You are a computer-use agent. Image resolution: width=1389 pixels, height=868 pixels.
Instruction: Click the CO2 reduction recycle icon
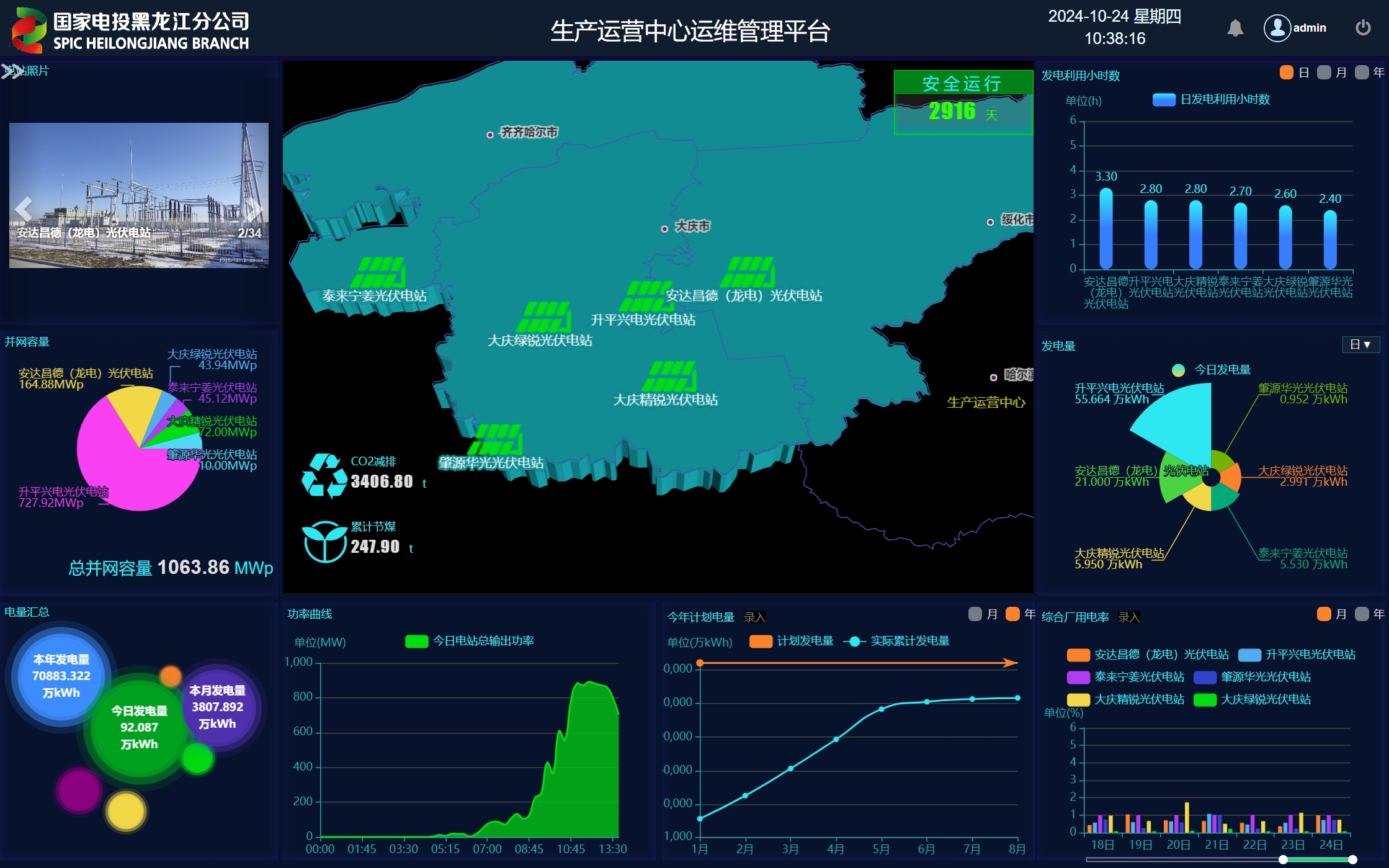pos(324,476)
